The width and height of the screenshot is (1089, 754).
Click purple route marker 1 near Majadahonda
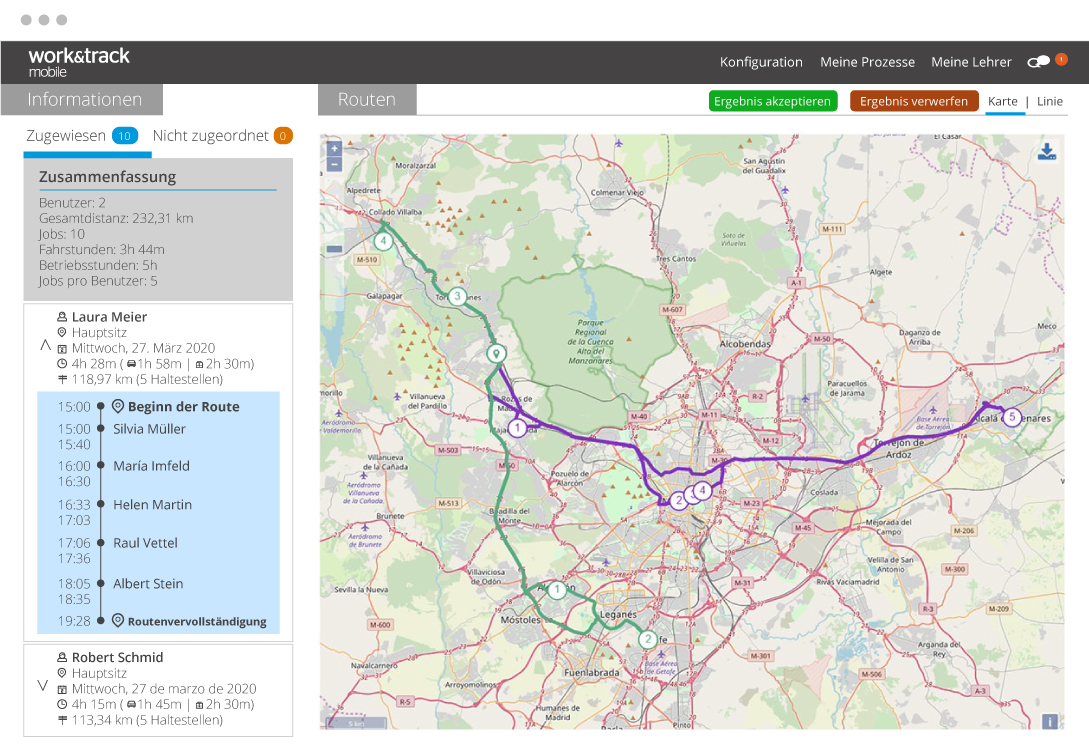517,428
